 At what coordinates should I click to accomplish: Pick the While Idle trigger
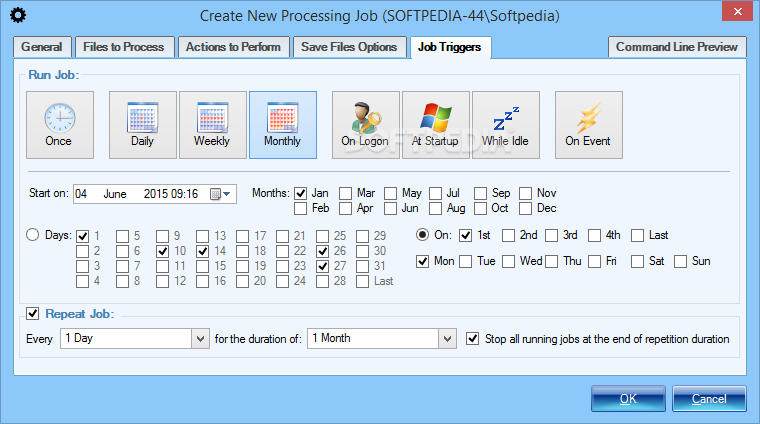pos(506,125)
